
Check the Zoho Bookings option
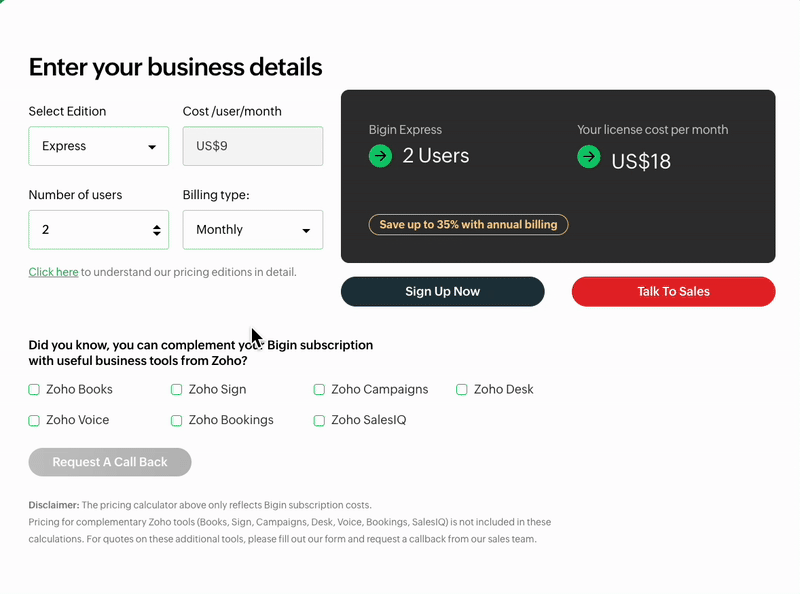coord(177,421)
